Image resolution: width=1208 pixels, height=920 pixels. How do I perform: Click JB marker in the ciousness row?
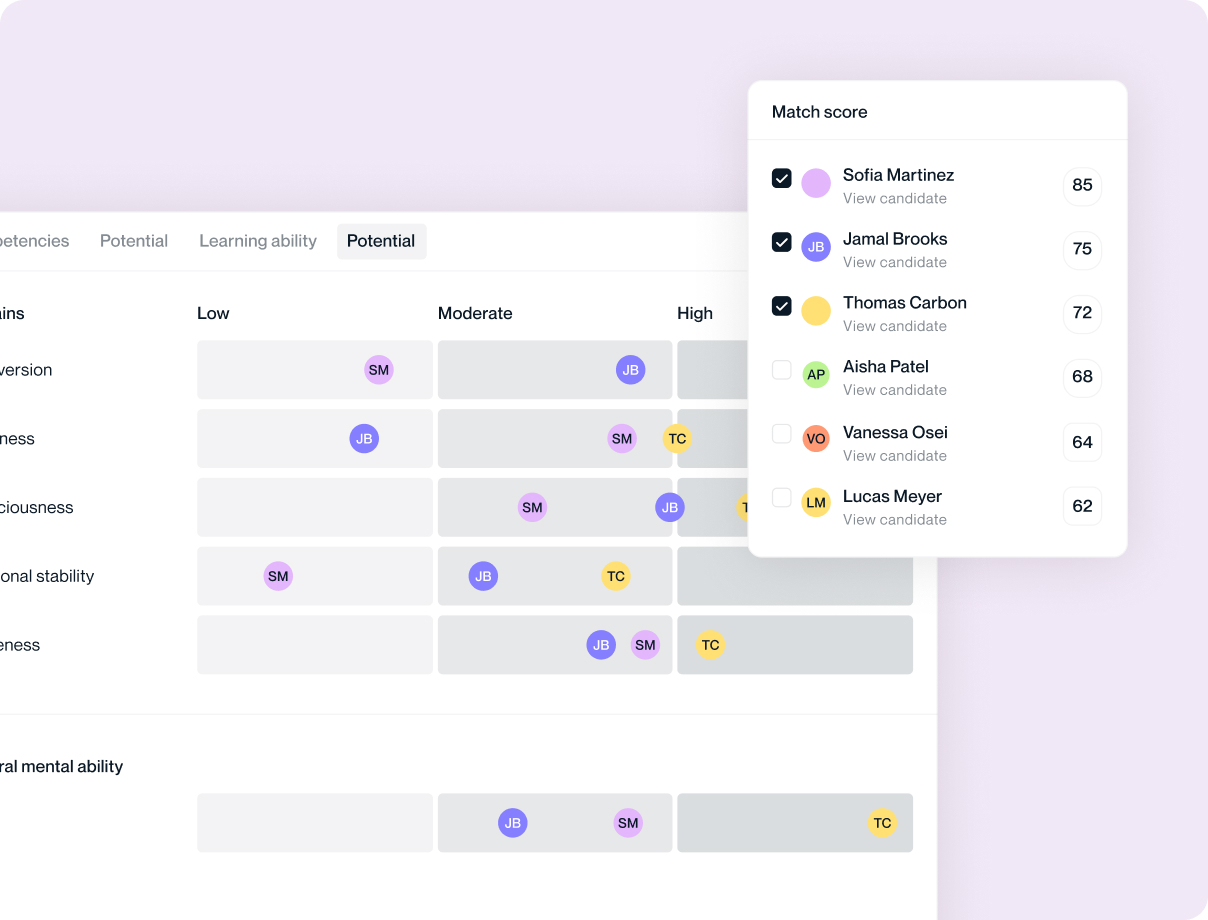coord(670,507)
